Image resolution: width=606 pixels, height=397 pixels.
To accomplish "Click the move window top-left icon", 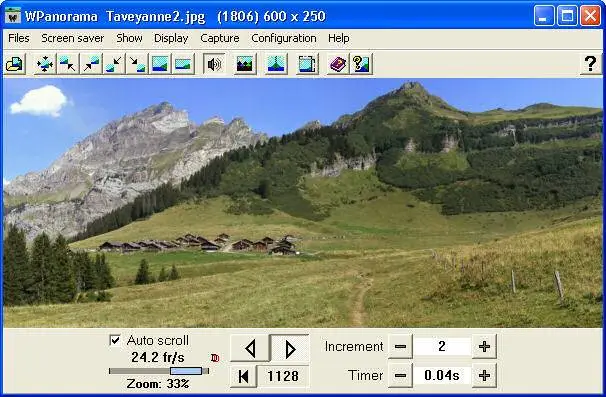I will [x=68, y=64].
